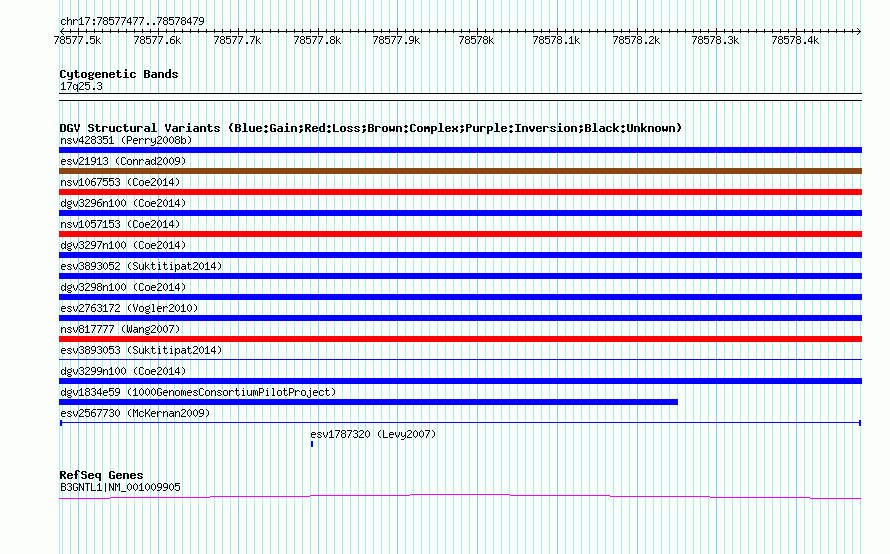This screenshot has width=890, height=554.
Task: Click the 78578k ruler tick label
Action: (476, 40)
